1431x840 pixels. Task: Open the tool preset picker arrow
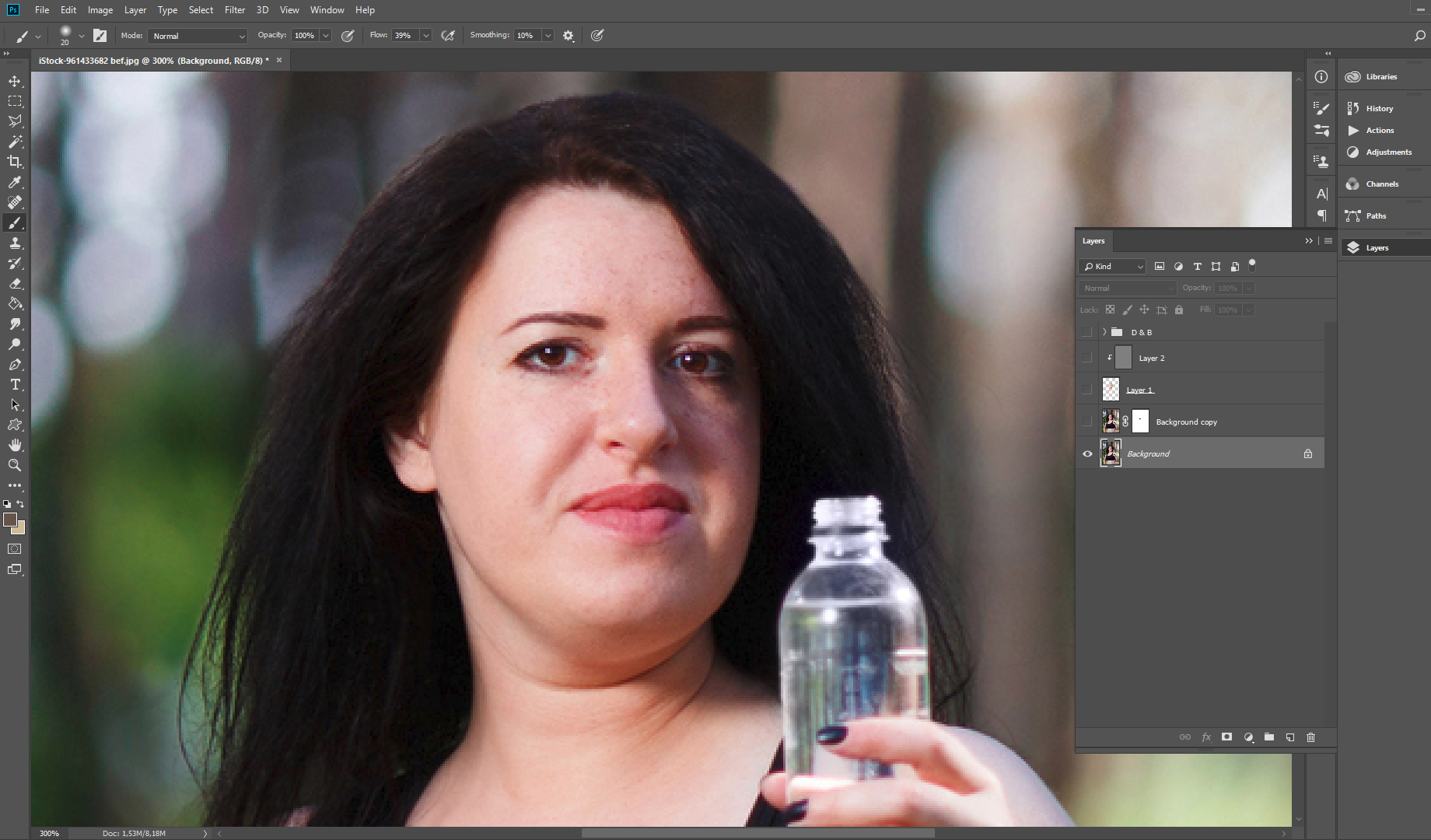click(x=37, y=36)
